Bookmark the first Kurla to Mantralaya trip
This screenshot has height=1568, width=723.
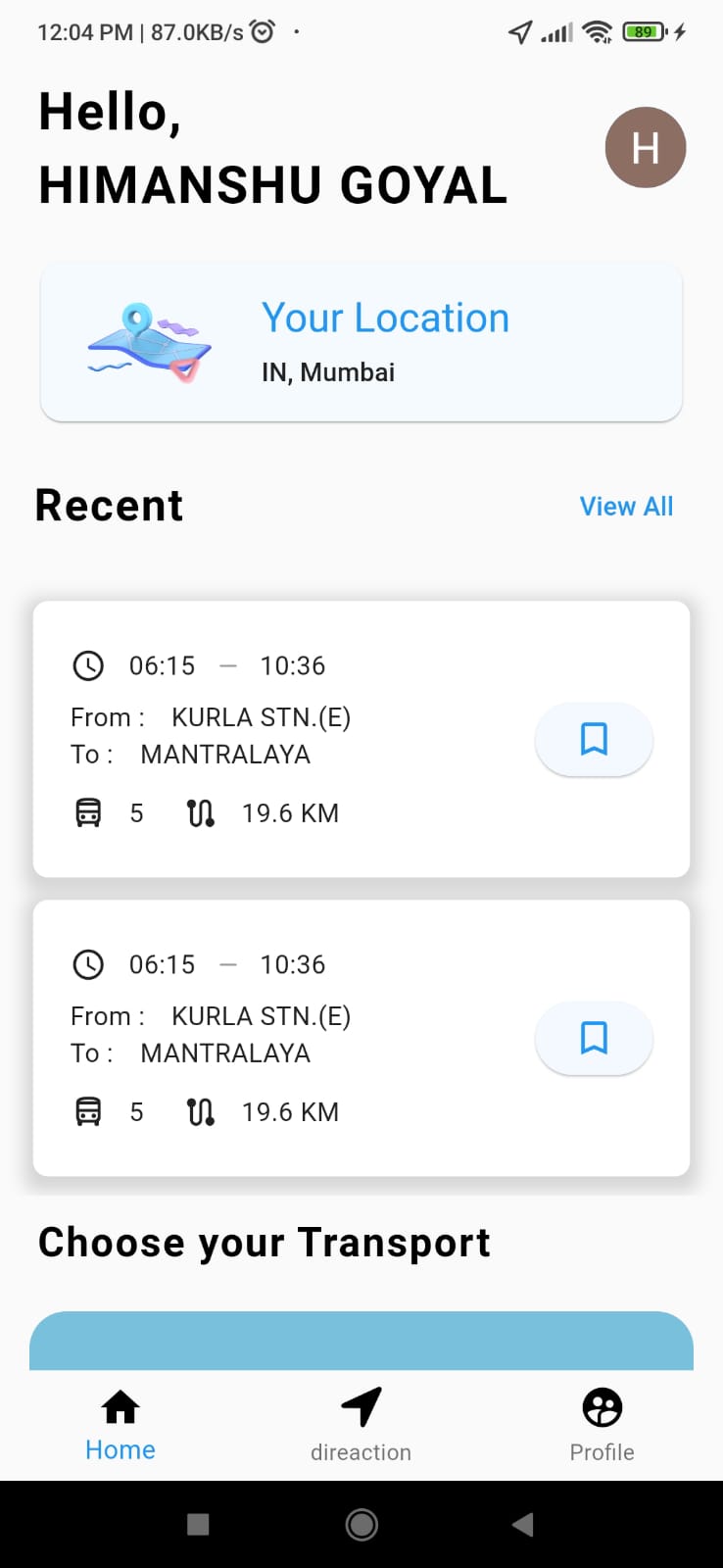[x=594, y=739]
